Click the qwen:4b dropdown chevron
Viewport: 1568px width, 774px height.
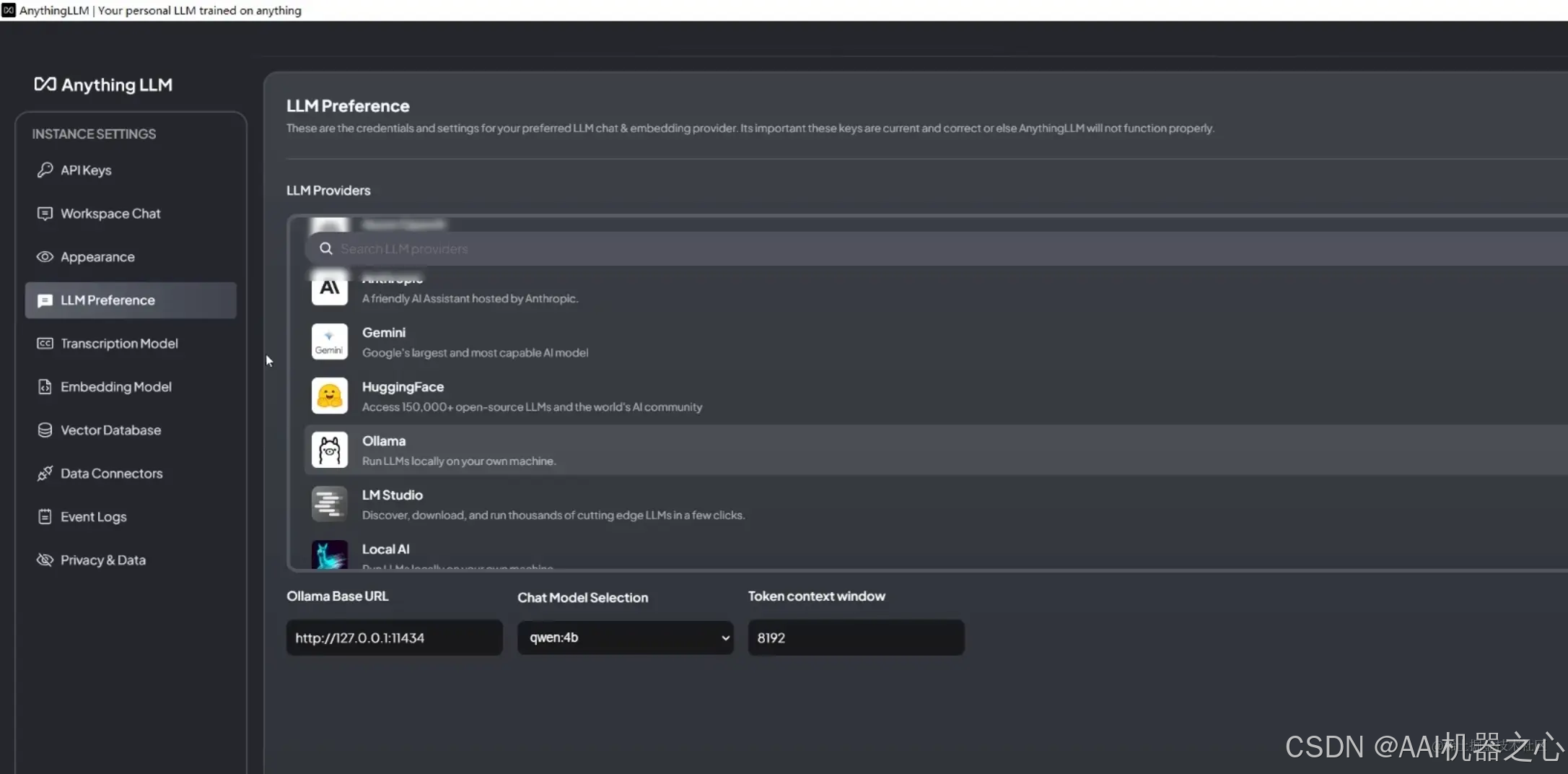pos(725,638)
